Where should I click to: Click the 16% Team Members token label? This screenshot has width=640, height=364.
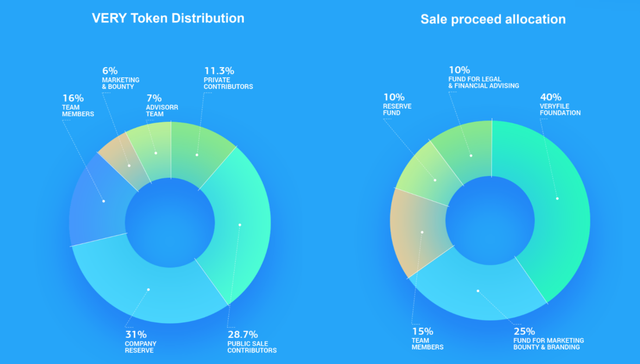[78, 105]
